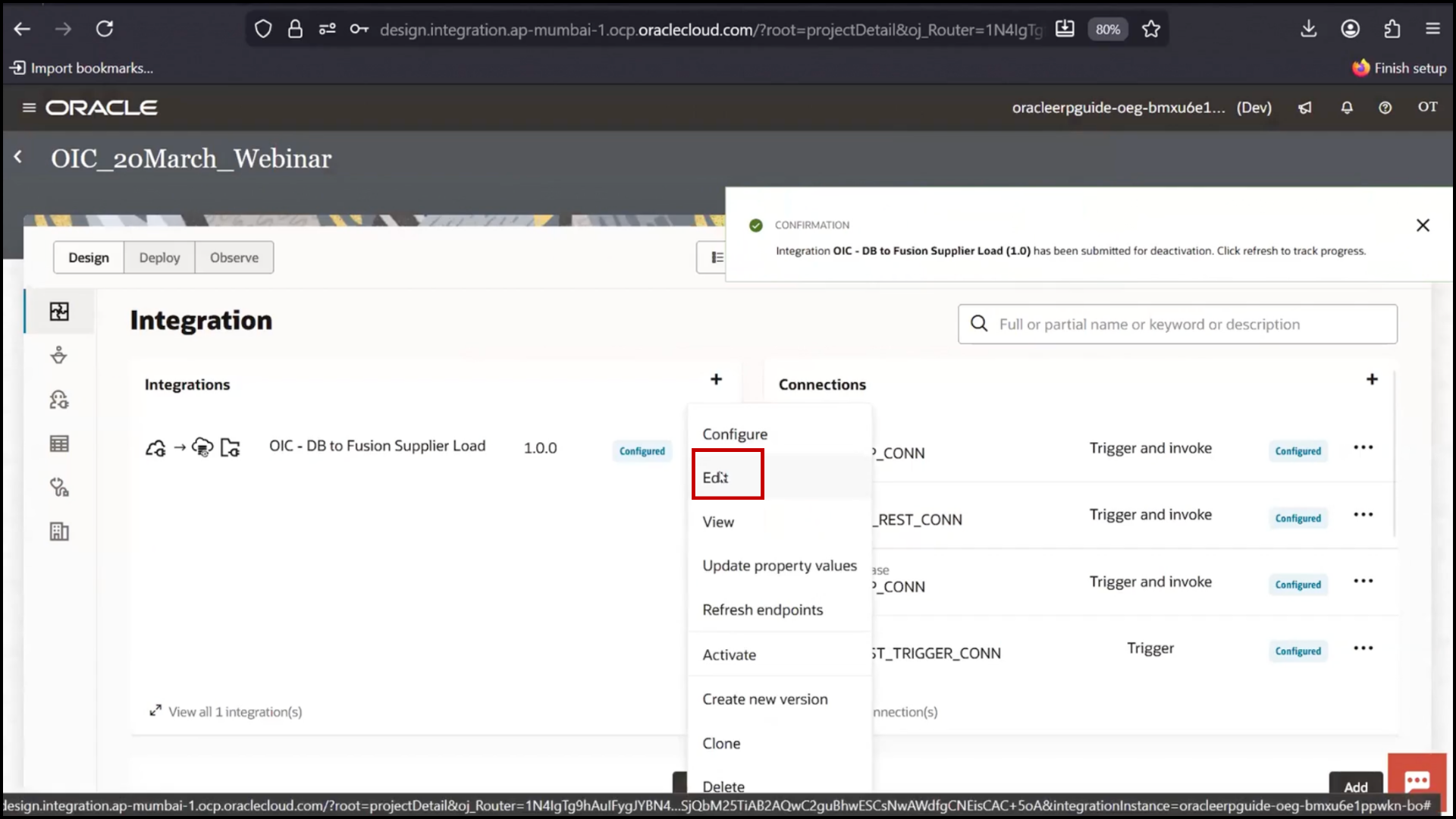Screen dimensions: 1456x819
Task: Reload the page with the refresh icon
Action: (105, 29)
